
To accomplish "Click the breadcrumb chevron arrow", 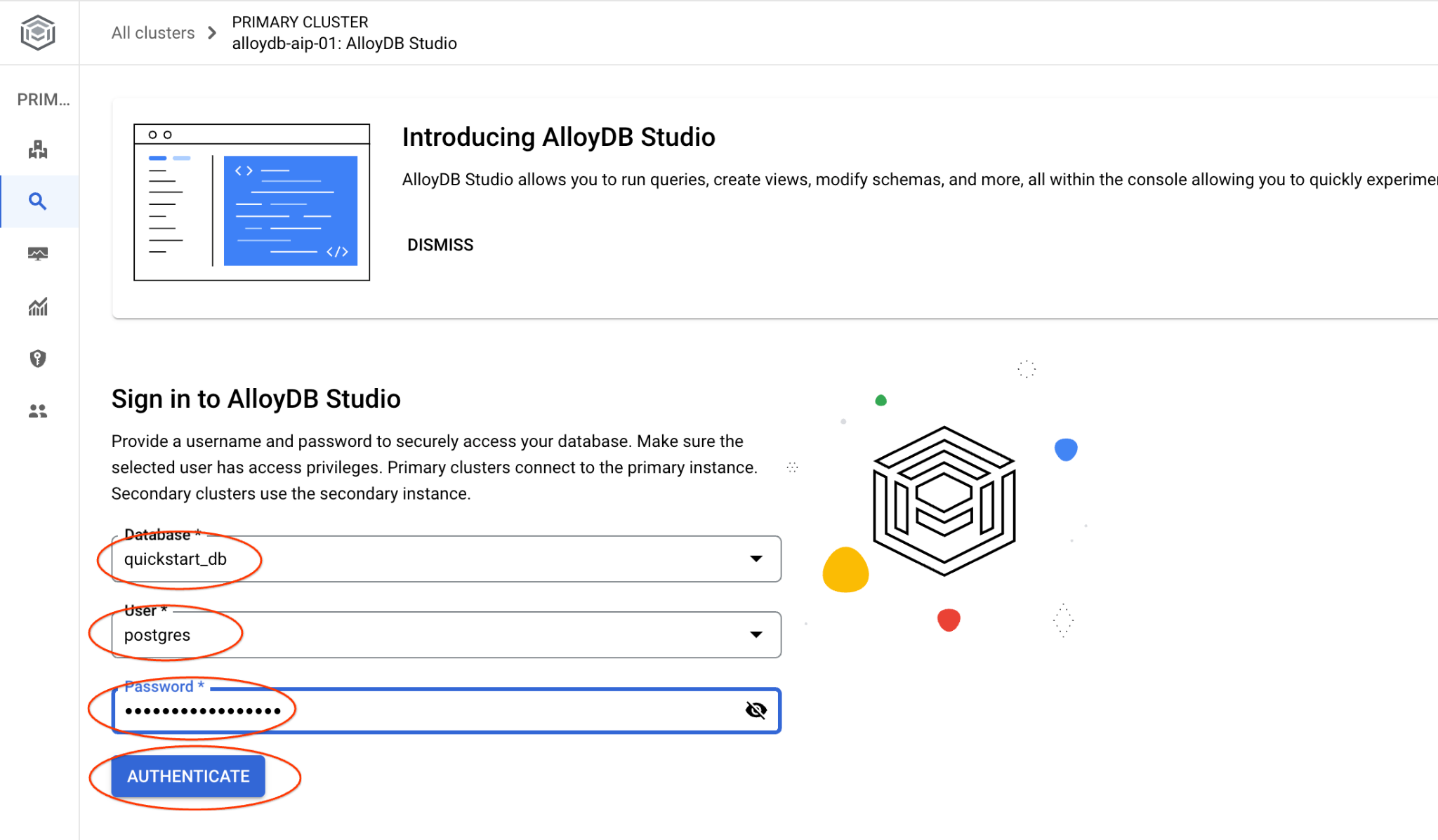I will [212, 33].
